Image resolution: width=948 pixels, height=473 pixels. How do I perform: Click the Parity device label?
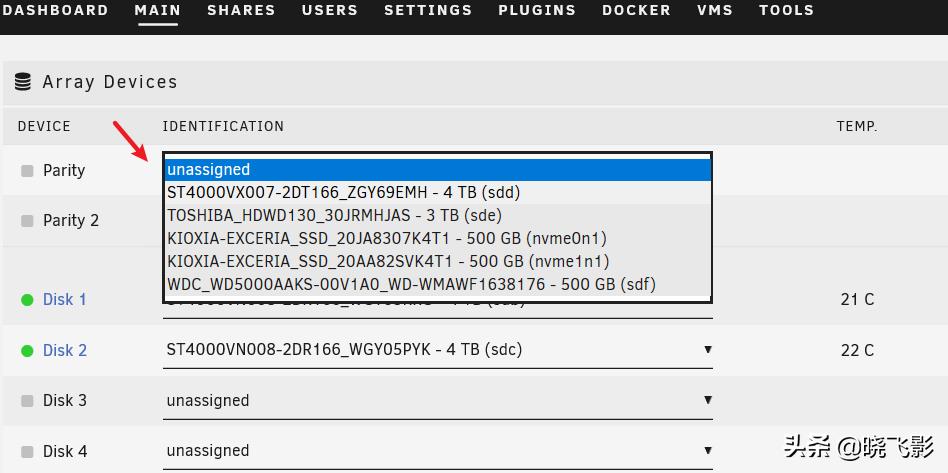tap(64, 171)
